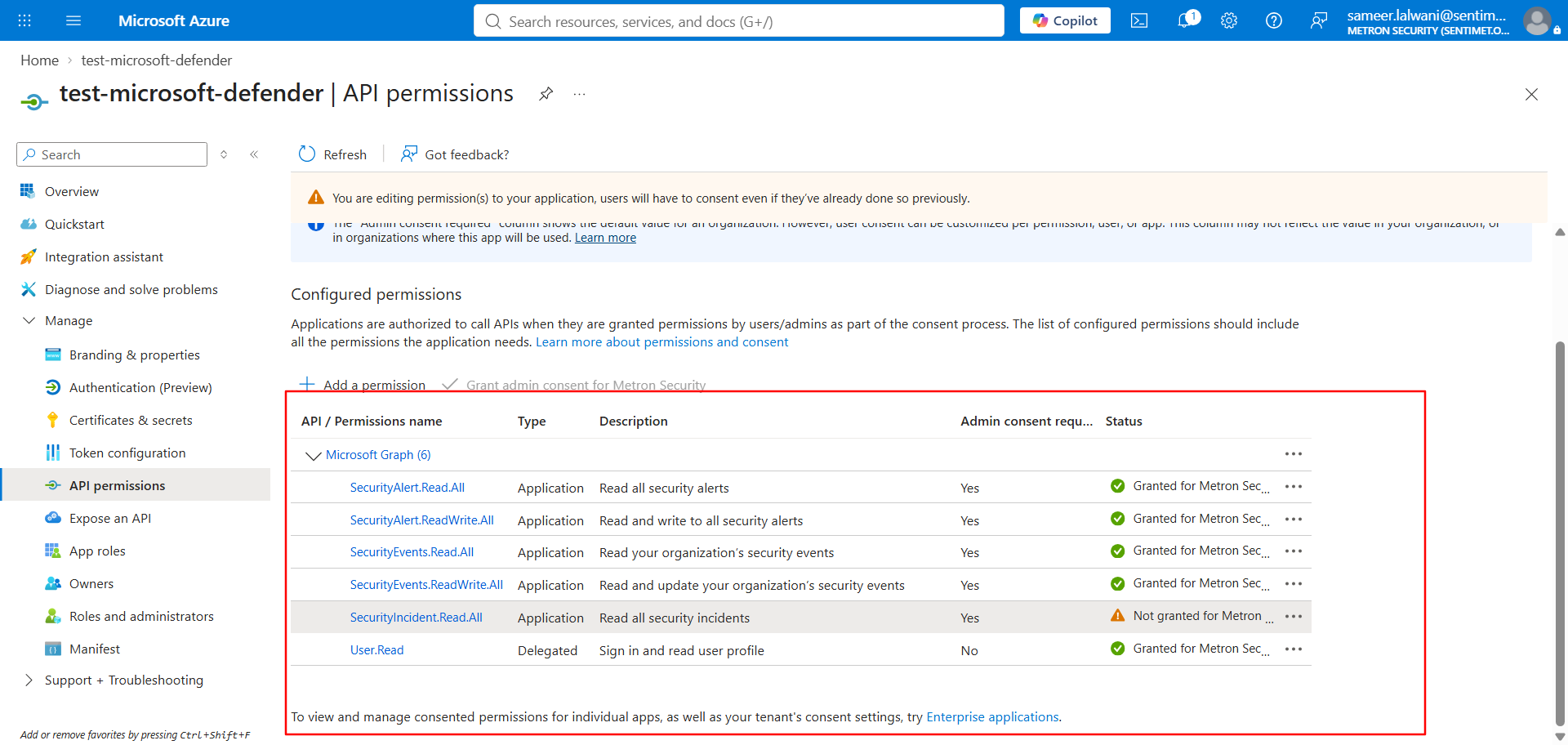Image resolution: width=1568 pixels, height=745 pixels.
Task: Focus the sidebar Search field
Action: coord(112,154)
